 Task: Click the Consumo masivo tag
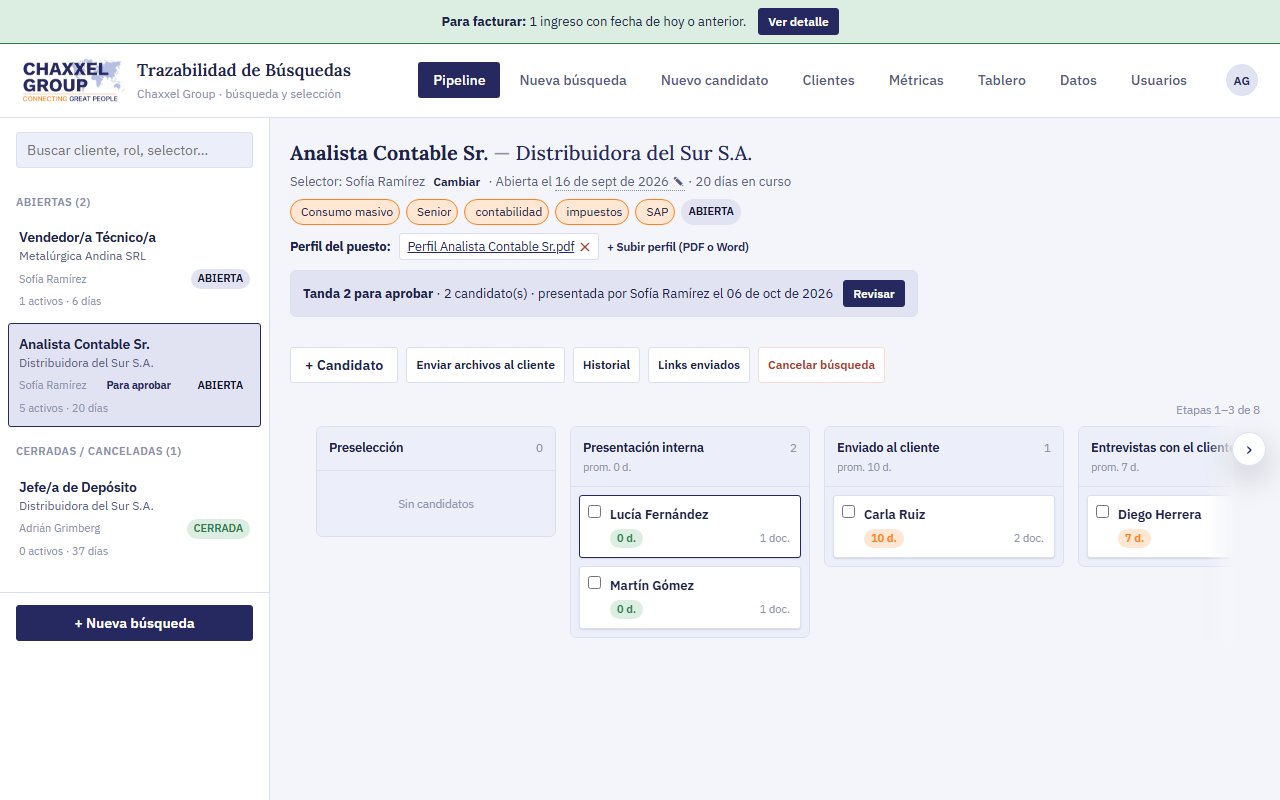pos(345,212)
